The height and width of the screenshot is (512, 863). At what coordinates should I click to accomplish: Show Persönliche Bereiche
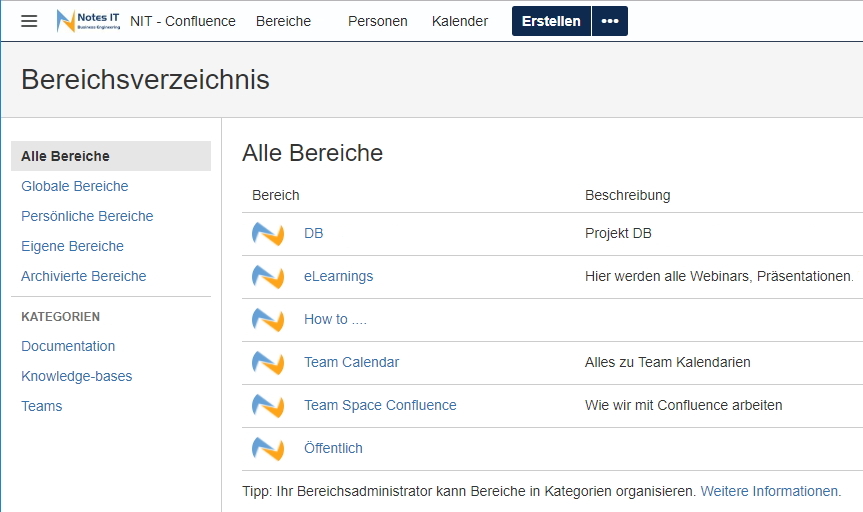[87, 216]
